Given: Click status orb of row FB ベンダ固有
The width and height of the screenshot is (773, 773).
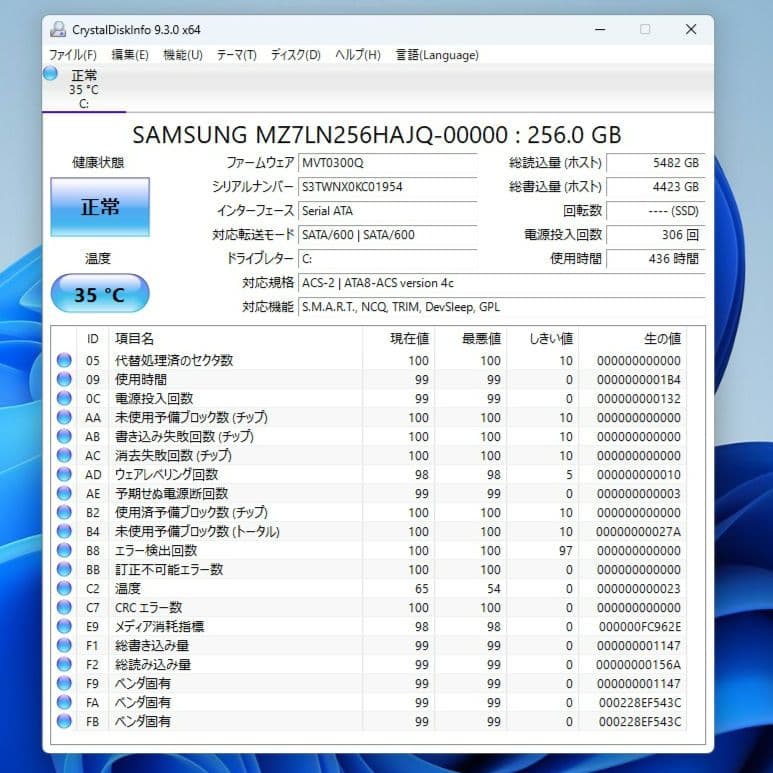Looking at the screenshot, I should (64, 721).
